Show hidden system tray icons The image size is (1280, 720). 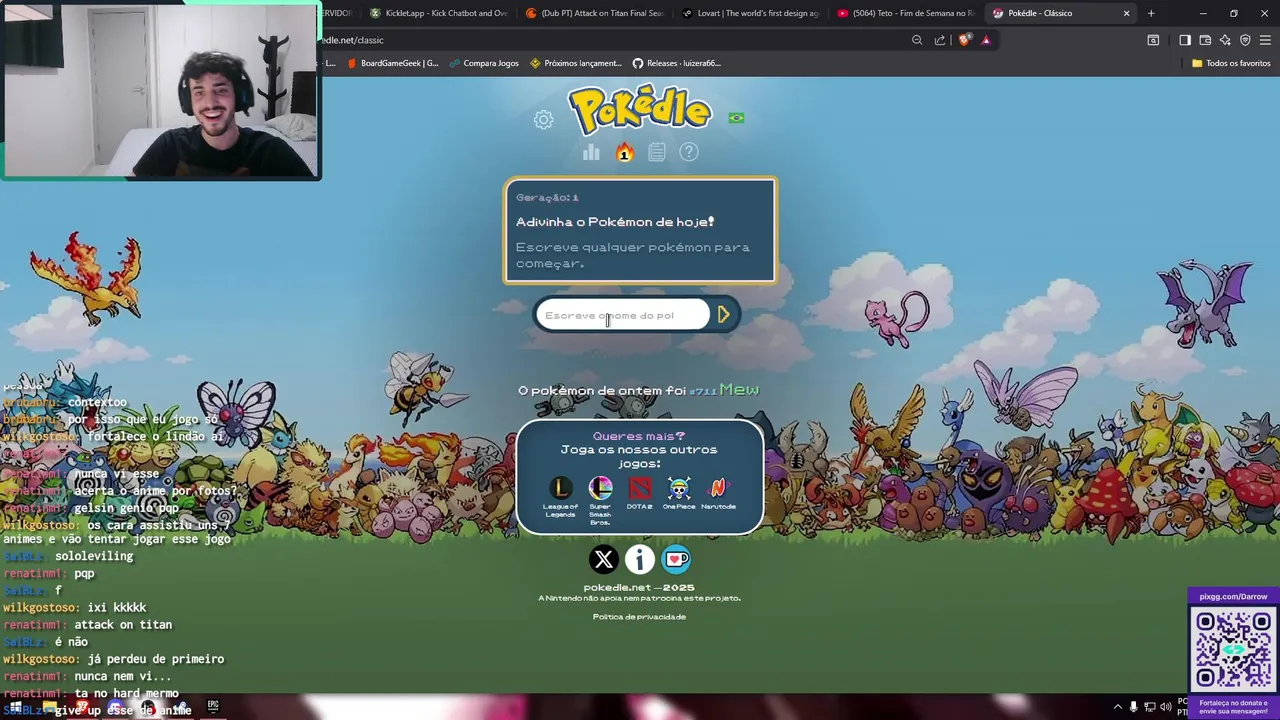point(1118,707)
